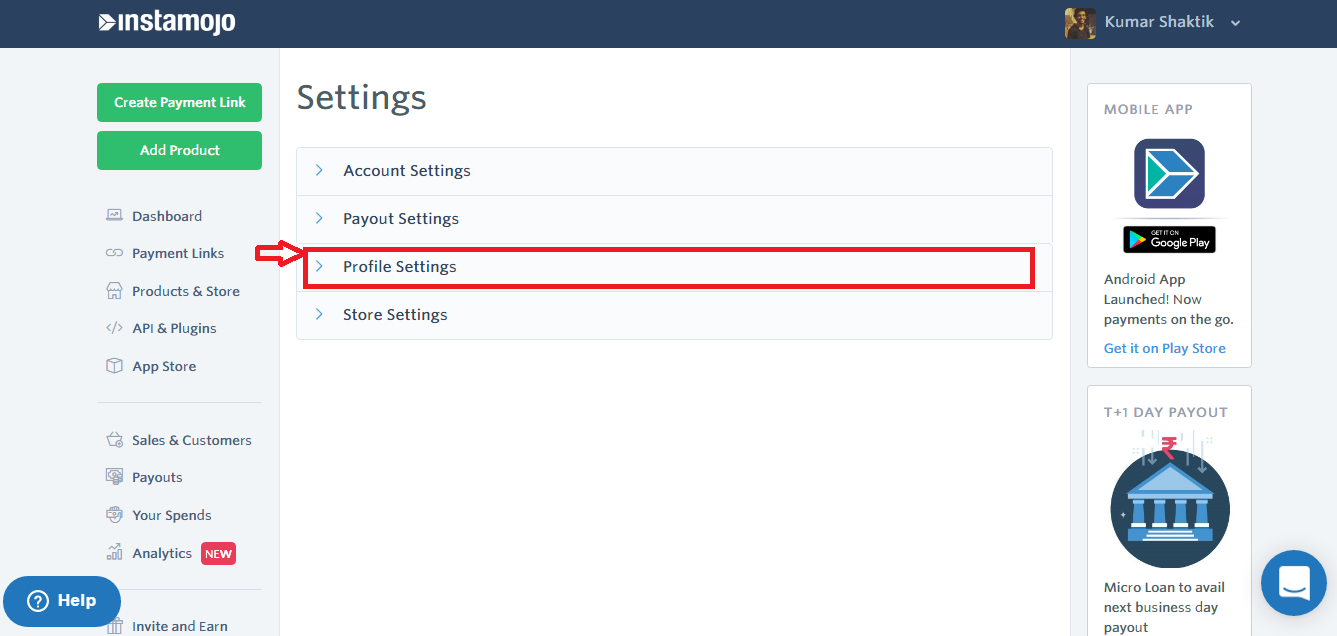Viewport: 1337px width, 636px height.
Task: Expand Account Settings chevron
Action: [319, 170]
